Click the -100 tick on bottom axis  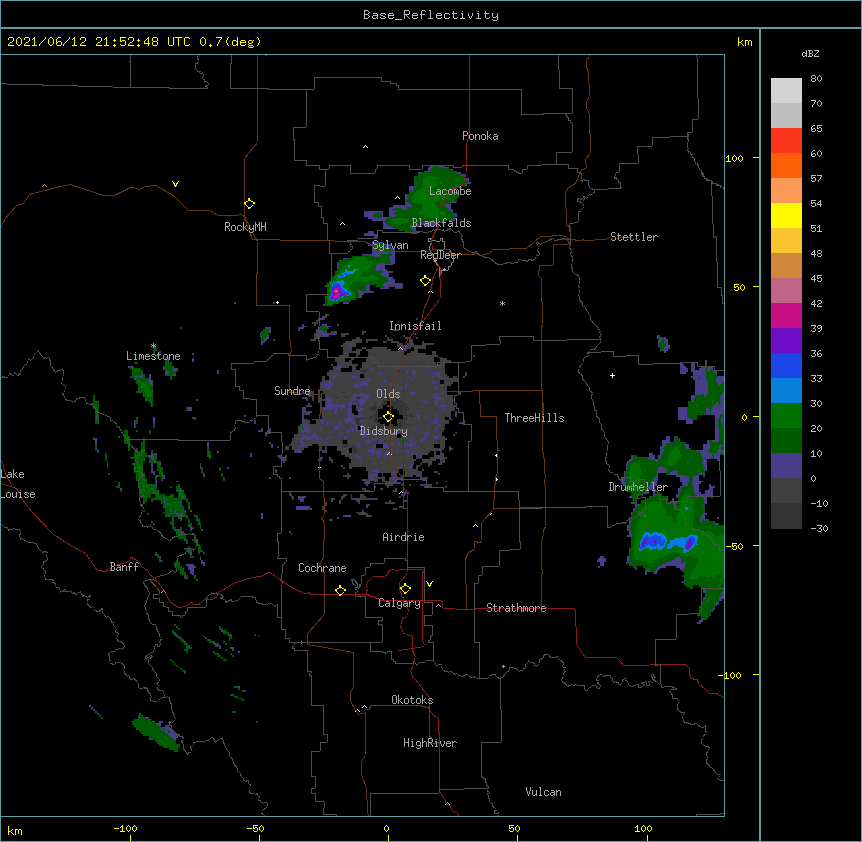(x=125, y=828)
